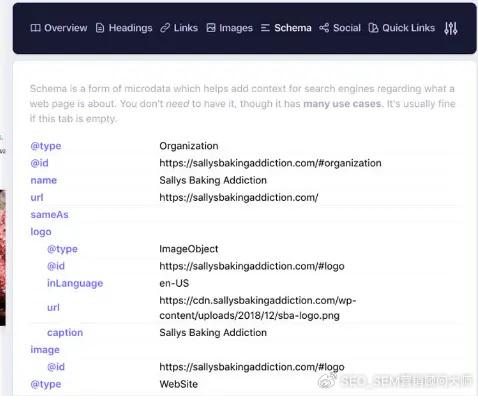478x396 pixels.
Task: Click the Images picture icon
Action: click(211, 28)
